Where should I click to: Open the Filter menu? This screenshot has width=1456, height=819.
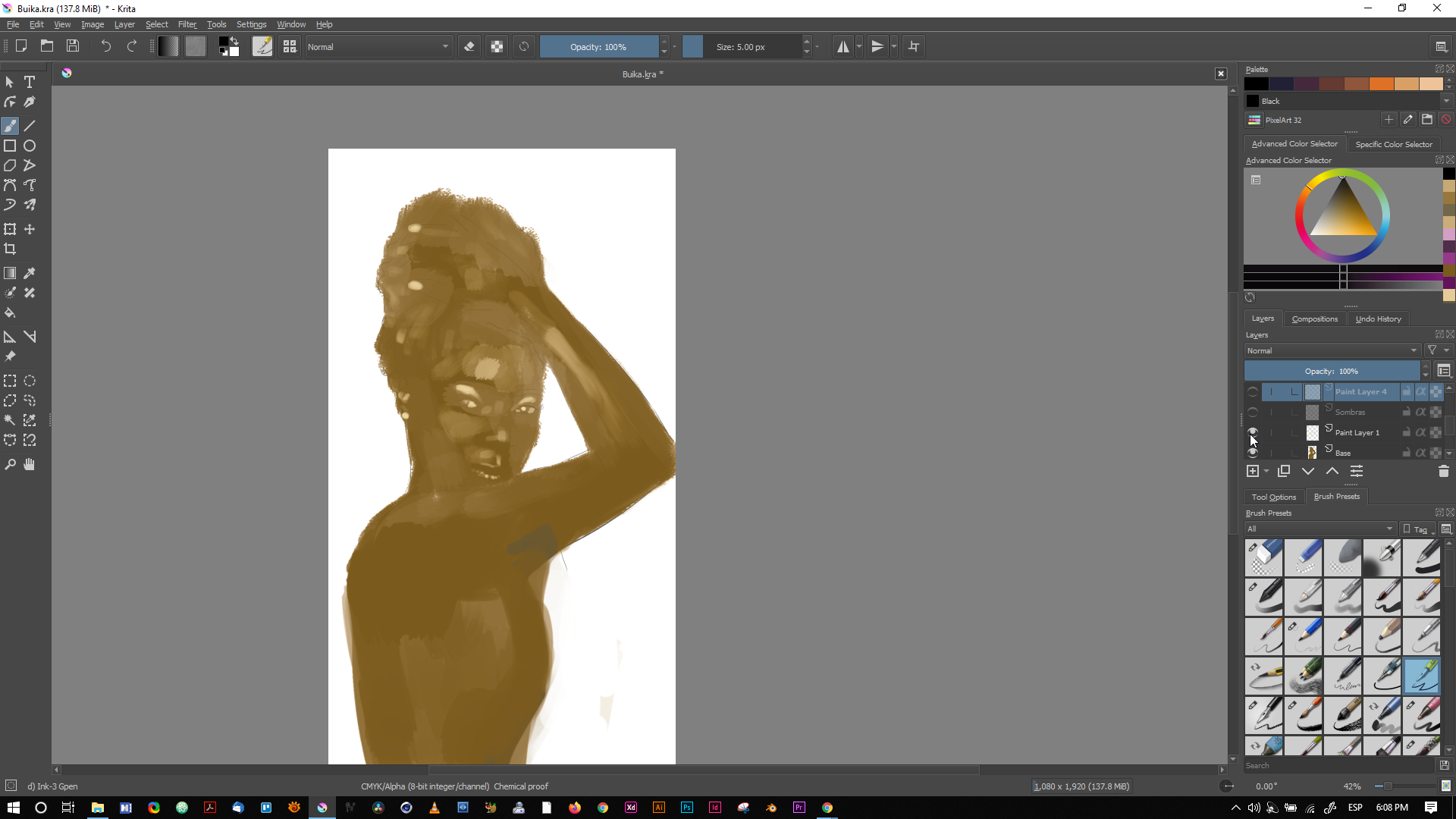pos(187,24)
